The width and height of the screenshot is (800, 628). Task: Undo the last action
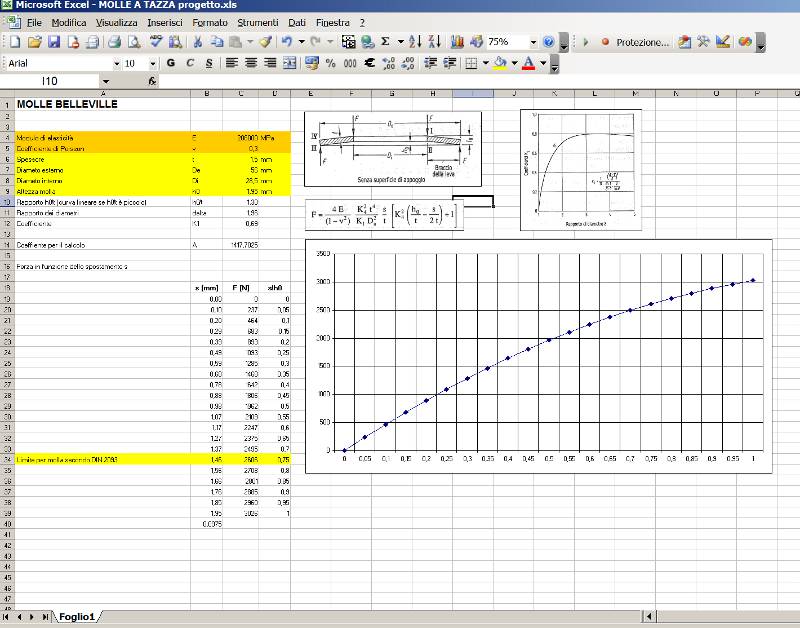pos(287,42)
